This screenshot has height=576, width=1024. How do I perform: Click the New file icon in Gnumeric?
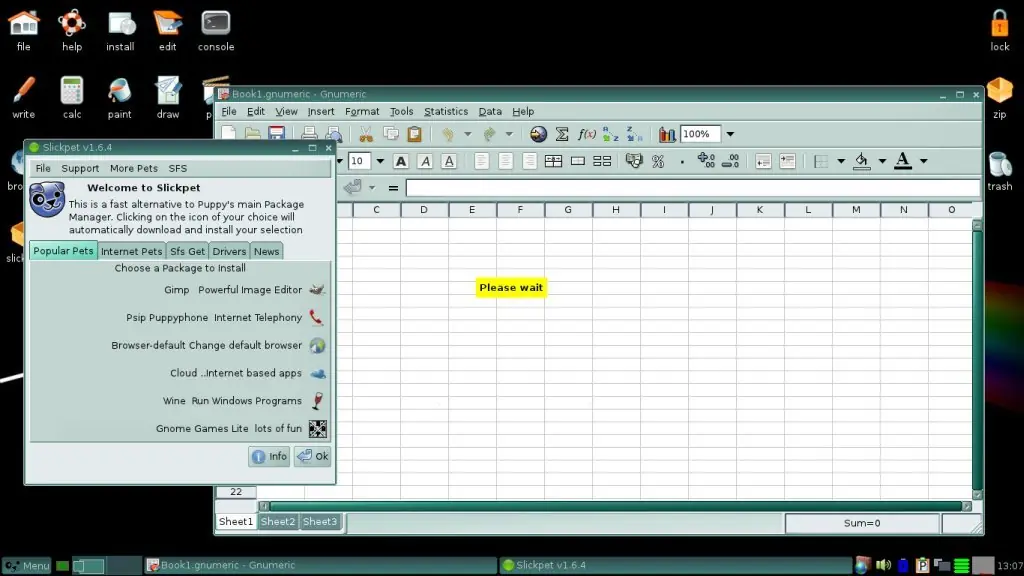click(229, 134)
